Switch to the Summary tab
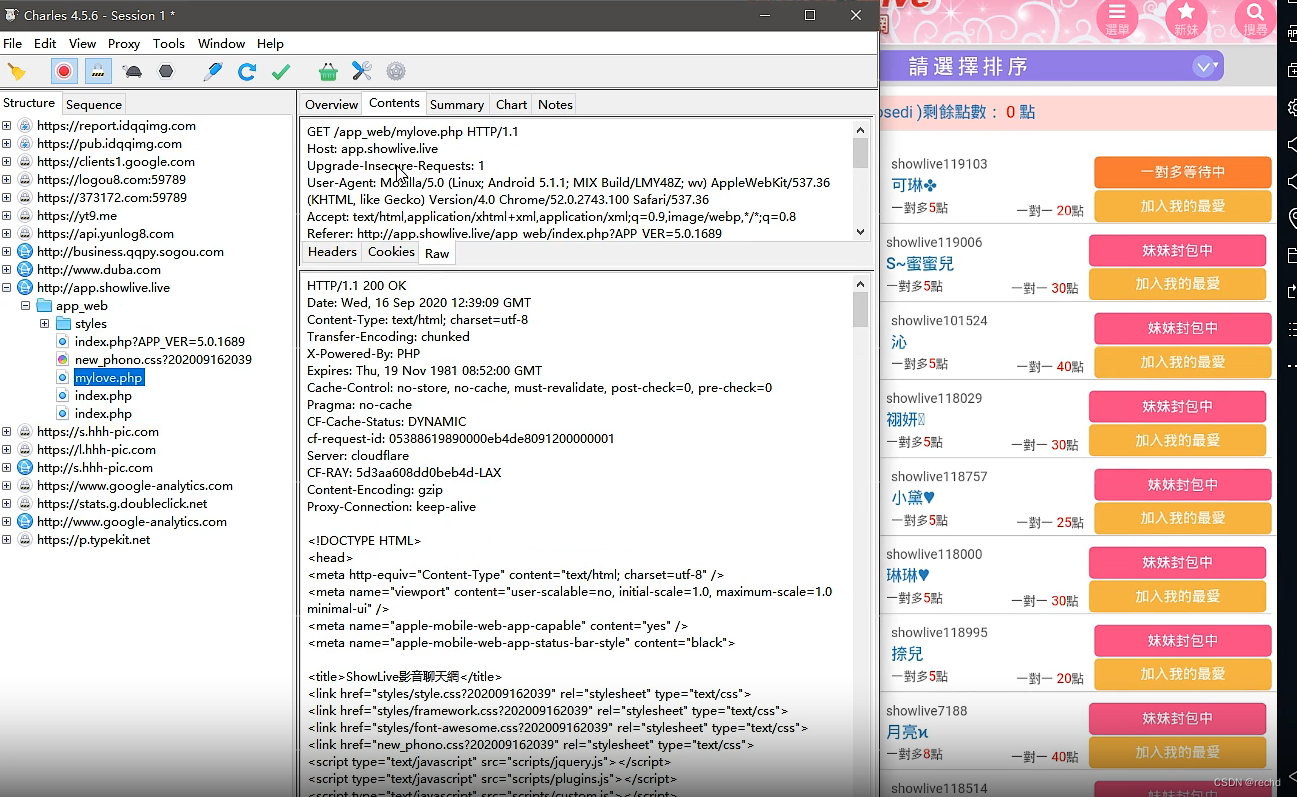This screenshot has height=797, width=1297. click(457, 104)
